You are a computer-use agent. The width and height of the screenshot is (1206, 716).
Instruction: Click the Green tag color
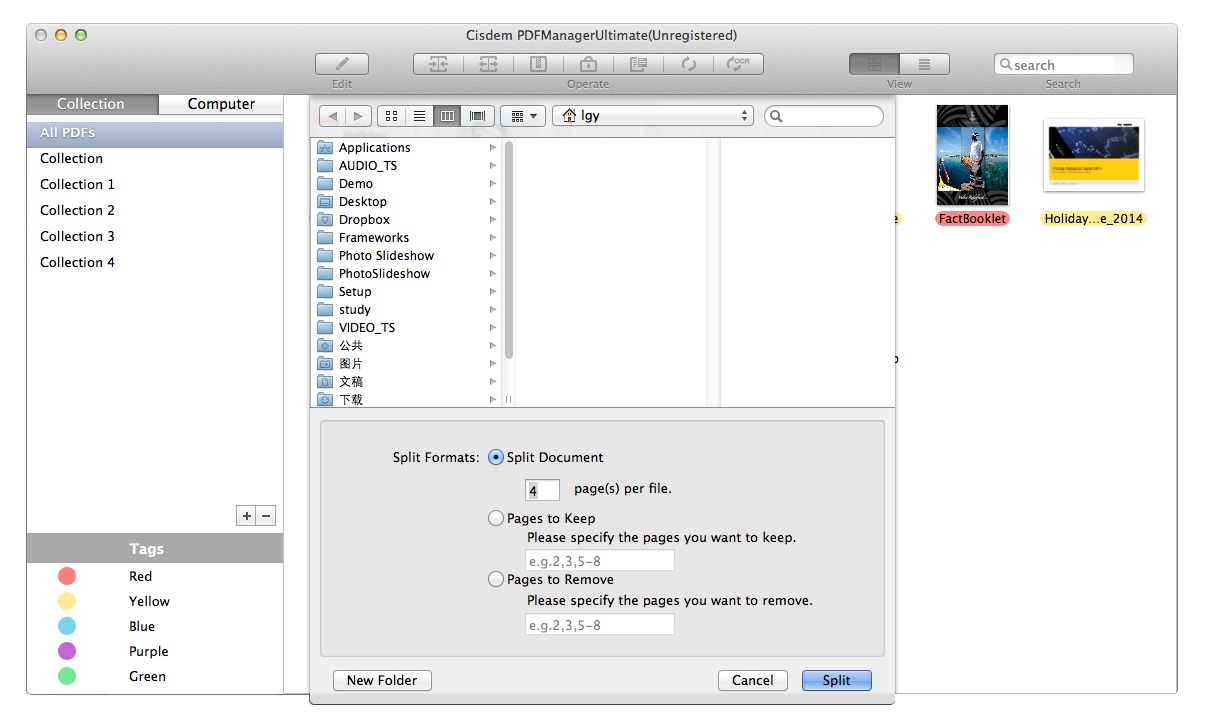pyautogui.click(x=67, y=676)
